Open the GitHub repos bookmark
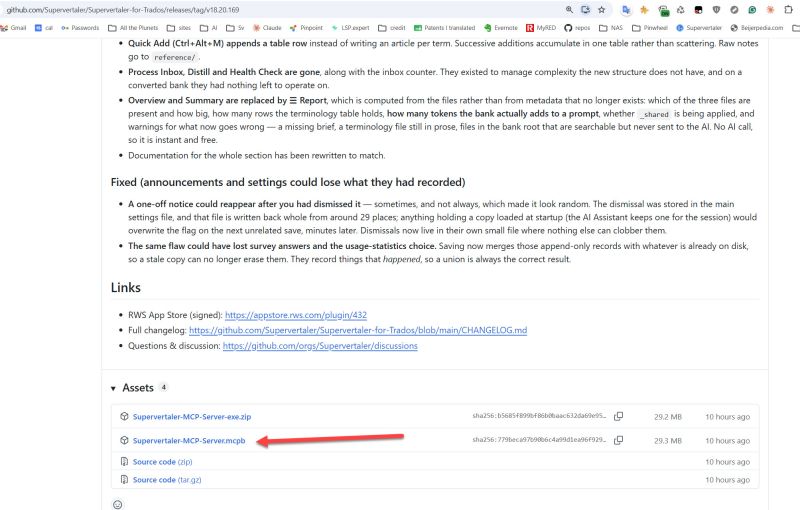The image size is (800, 510). pyautogui.click(x=577, y=28)
